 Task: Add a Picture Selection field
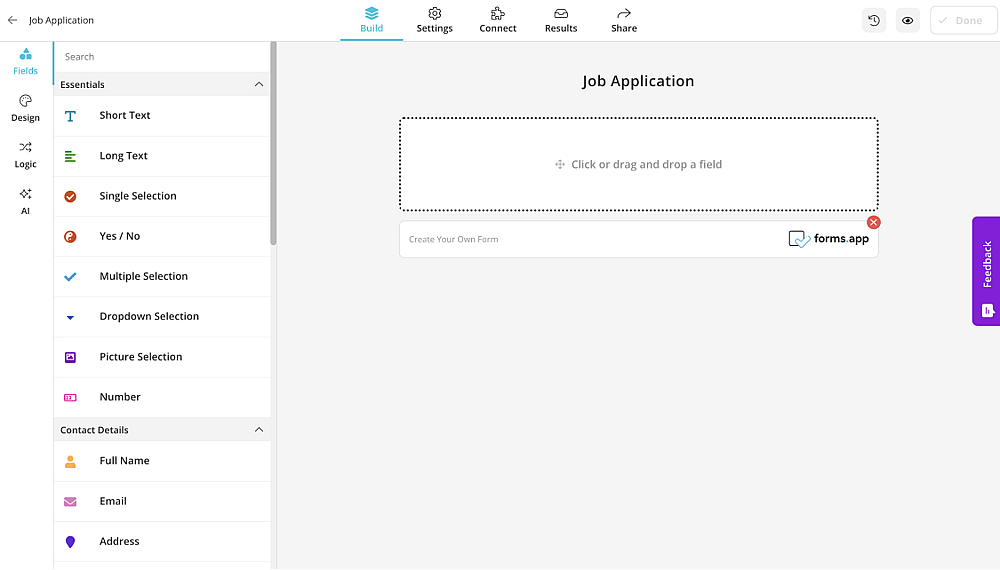point(162,356)
